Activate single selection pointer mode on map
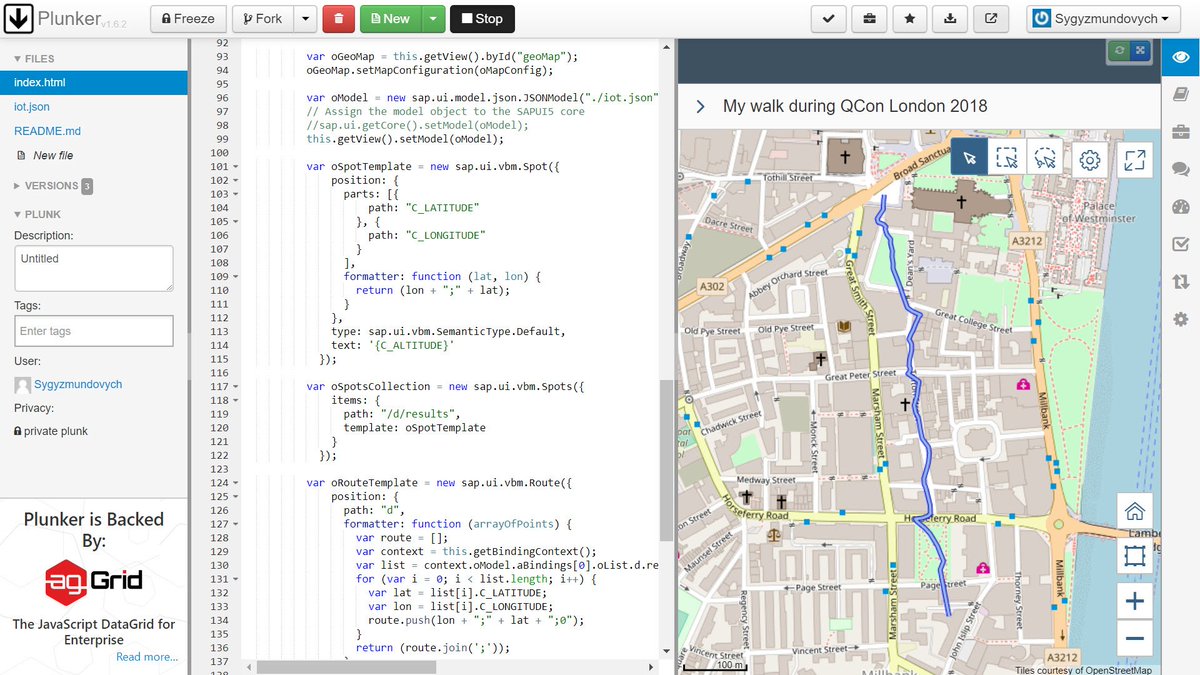This screenshot has height=675, width=1200. [x=969, y=158]
